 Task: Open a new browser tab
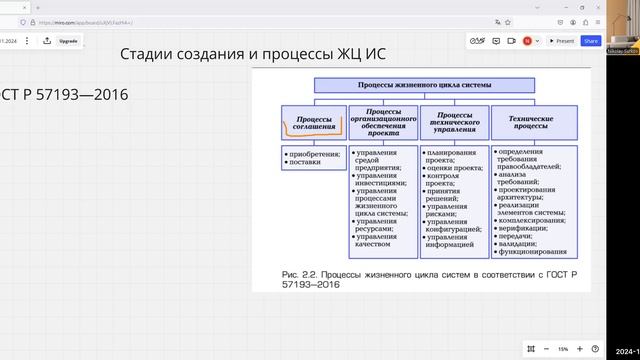(x=38, y=7)
